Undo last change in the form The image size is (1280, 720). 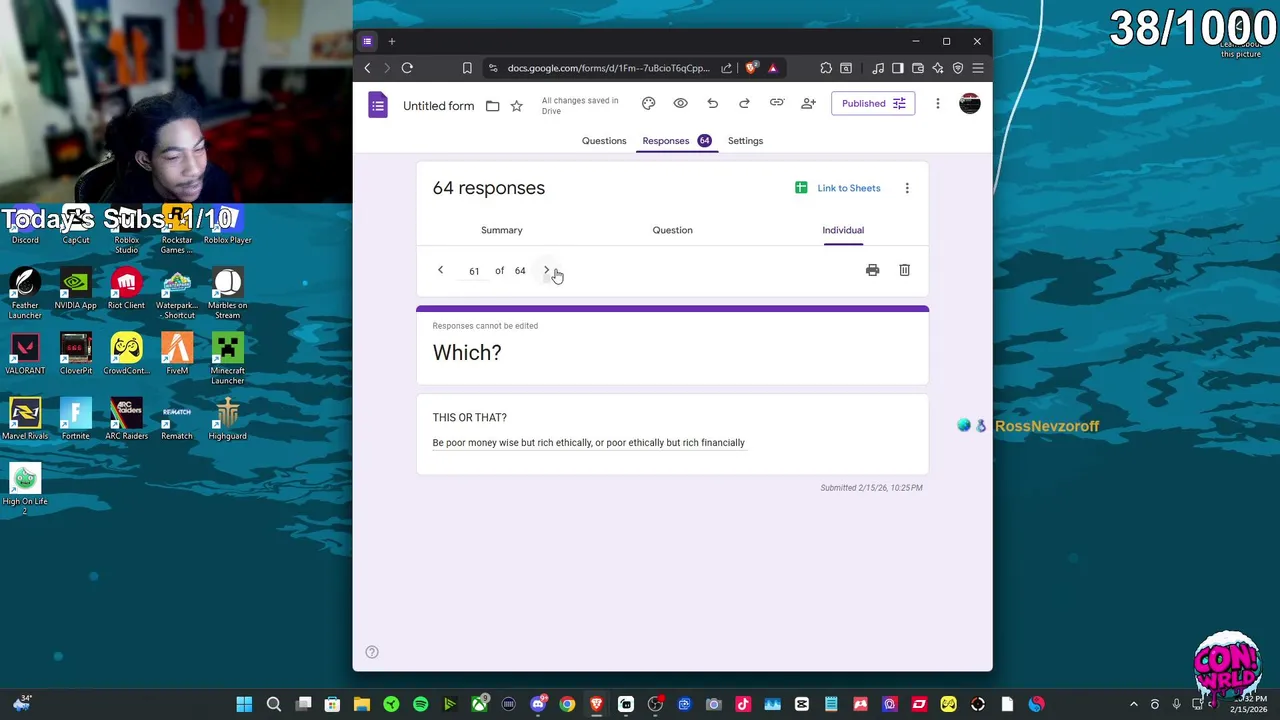pos(712,103)
